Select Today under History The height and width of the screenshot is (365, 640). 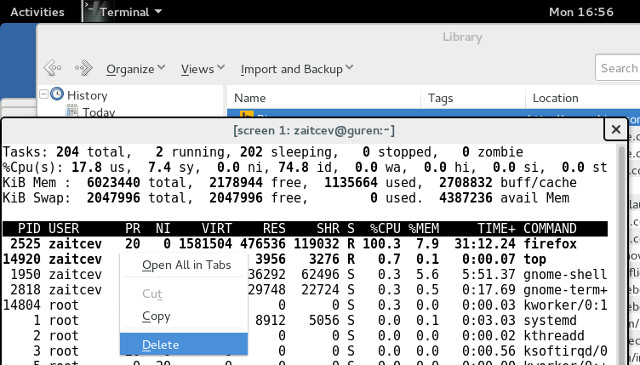point(99,112)
